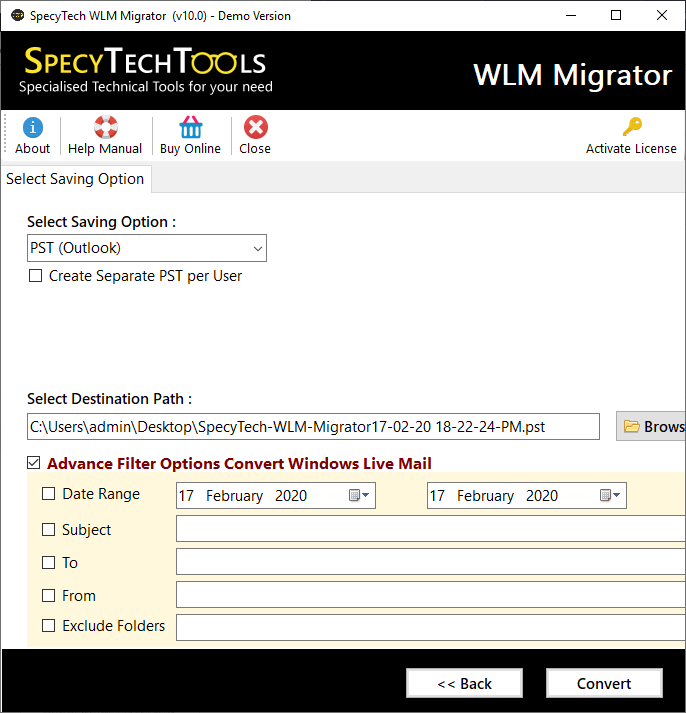Enable the Exclude Folders checkbox

tap(49, 626)
